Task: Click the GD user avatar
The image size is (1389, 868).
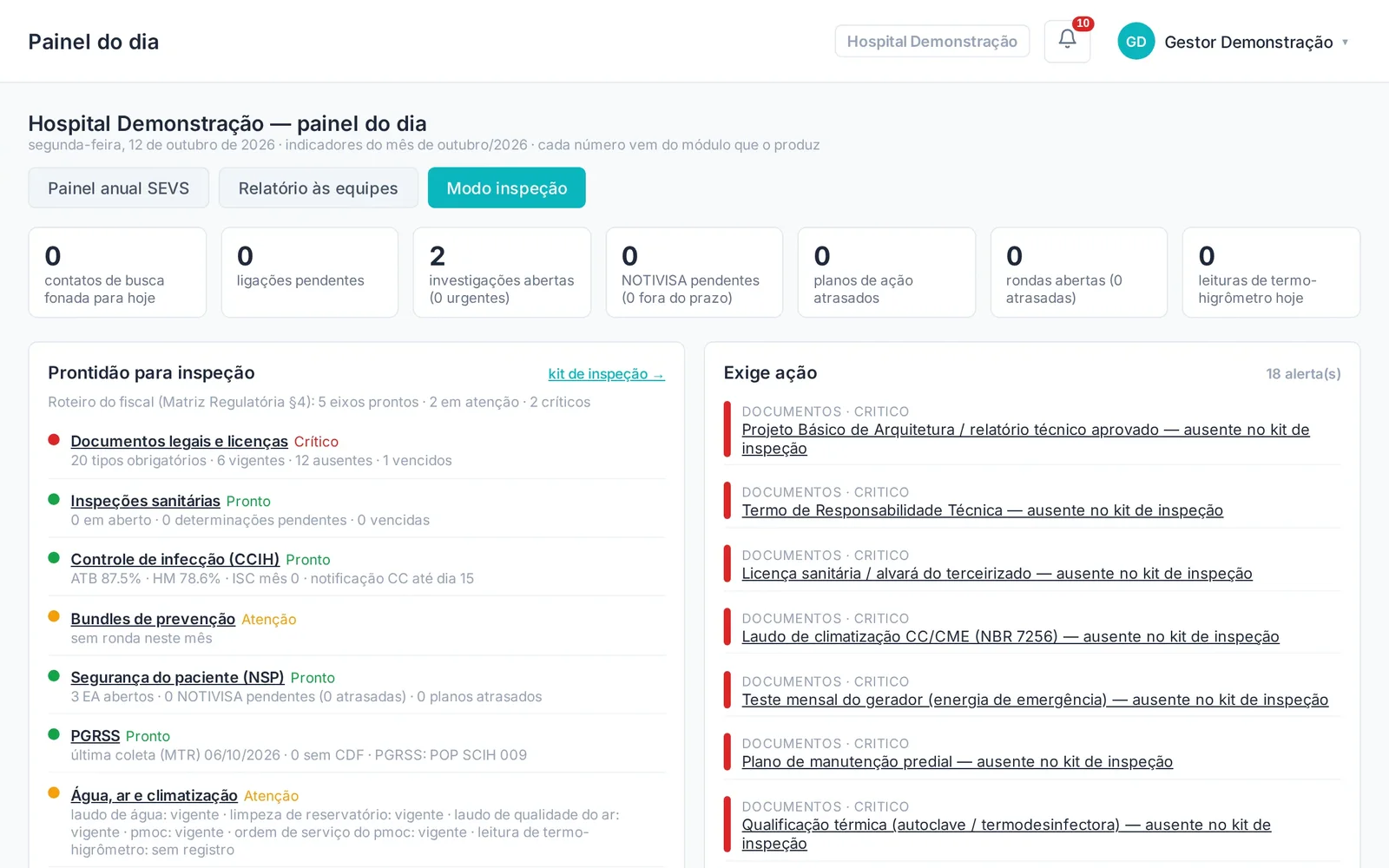Action: [1136, 42]
